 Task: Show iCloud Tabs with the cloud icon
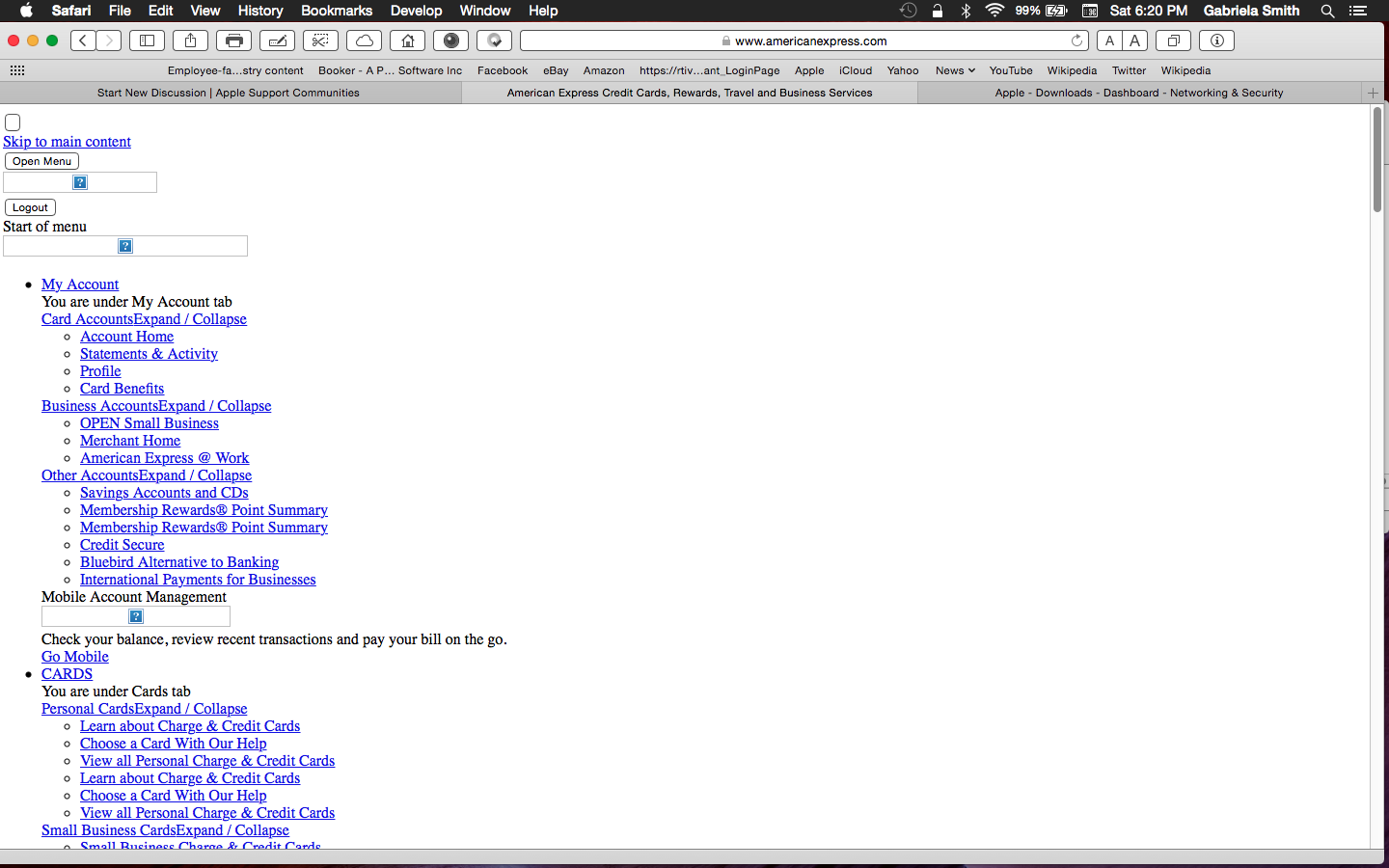[x=365, y=41]
